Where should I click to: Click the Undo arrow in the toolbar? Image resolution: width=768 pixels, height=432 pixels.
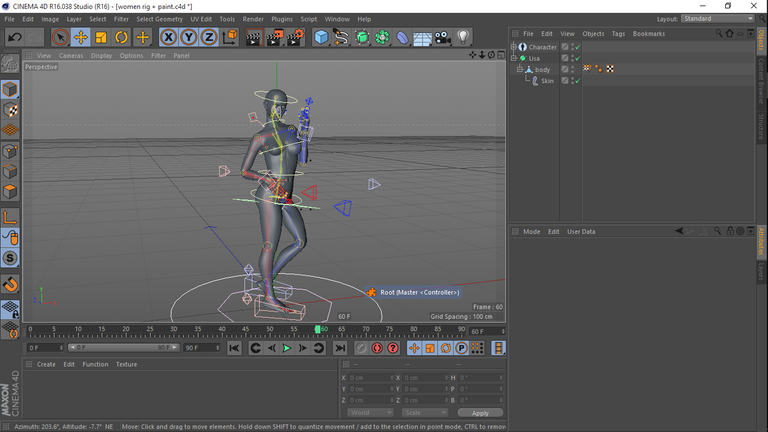[15, 37]
